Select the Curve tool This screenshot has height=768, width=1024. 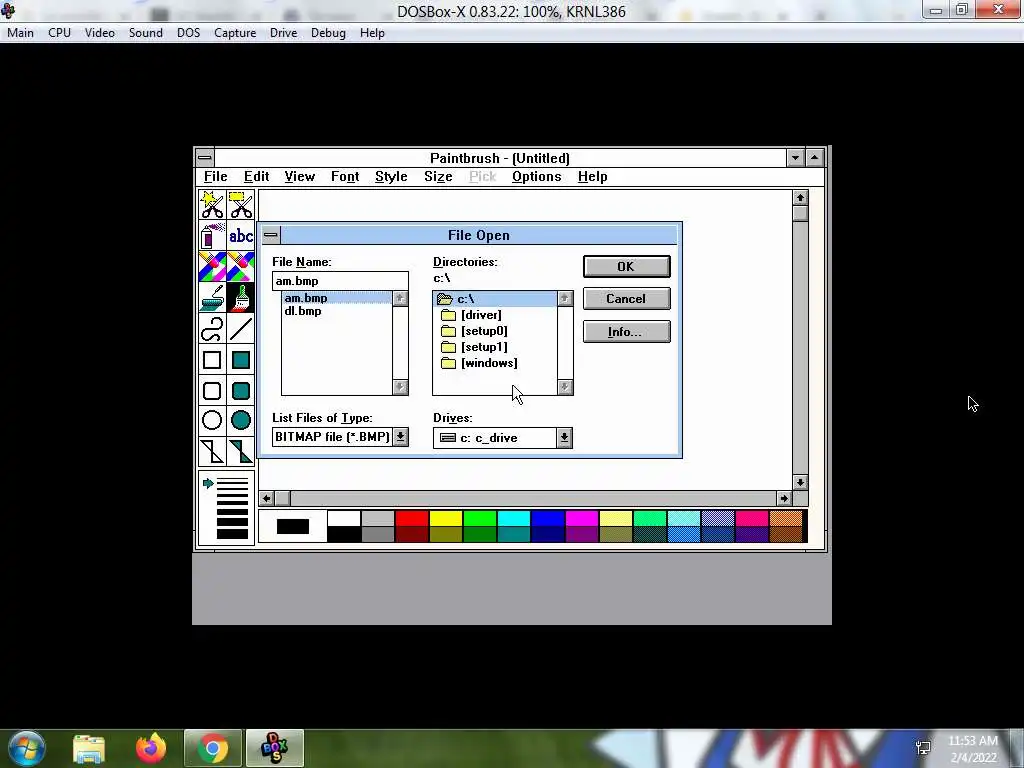click(212, 328)
